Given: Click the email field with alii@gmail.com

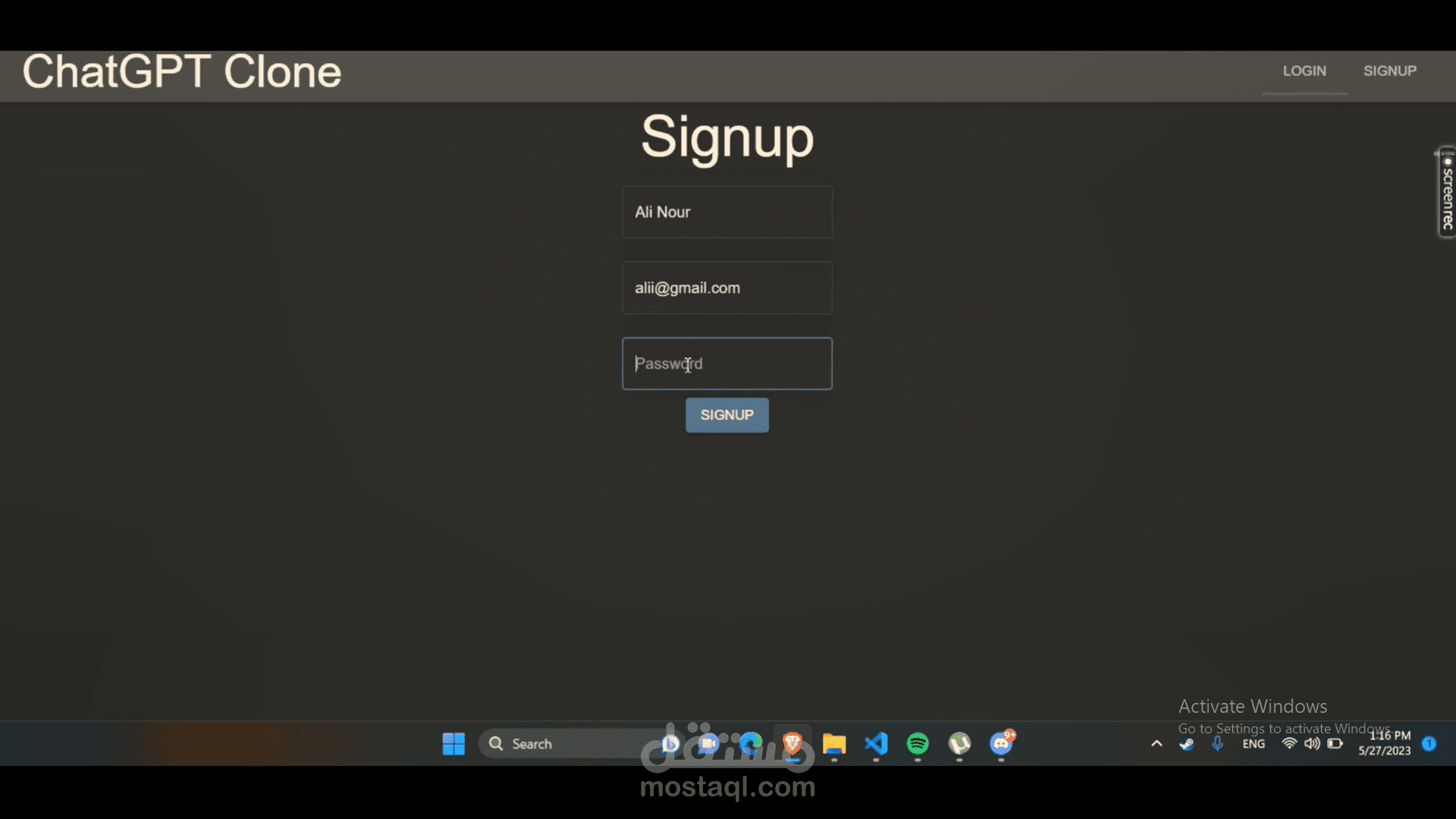Looking at the screenshot, I should 726,288.
